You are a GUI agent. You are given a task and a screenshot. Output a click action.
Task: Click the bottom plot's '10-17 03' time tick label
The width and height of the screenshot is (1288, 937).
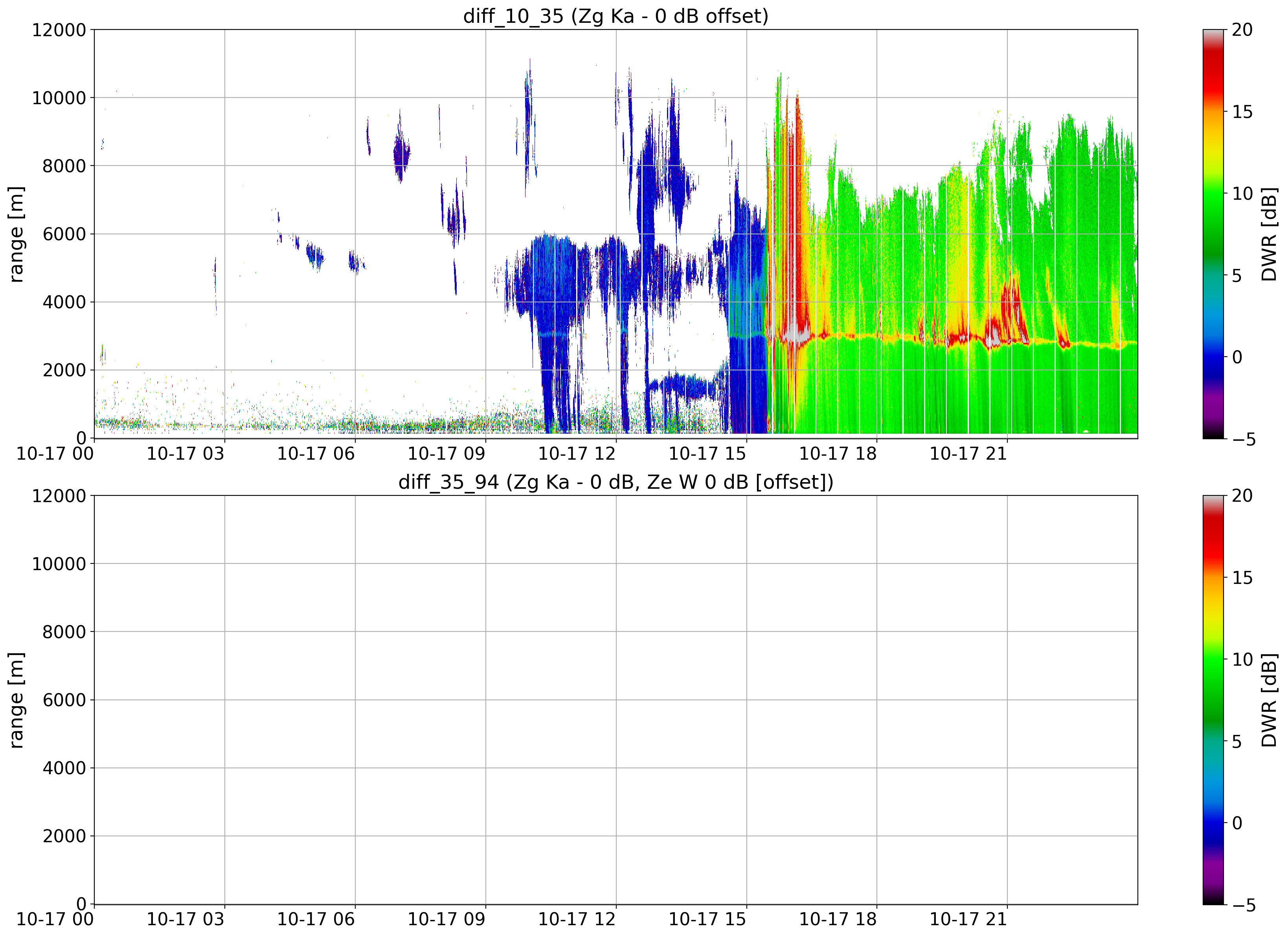point(186,919)
